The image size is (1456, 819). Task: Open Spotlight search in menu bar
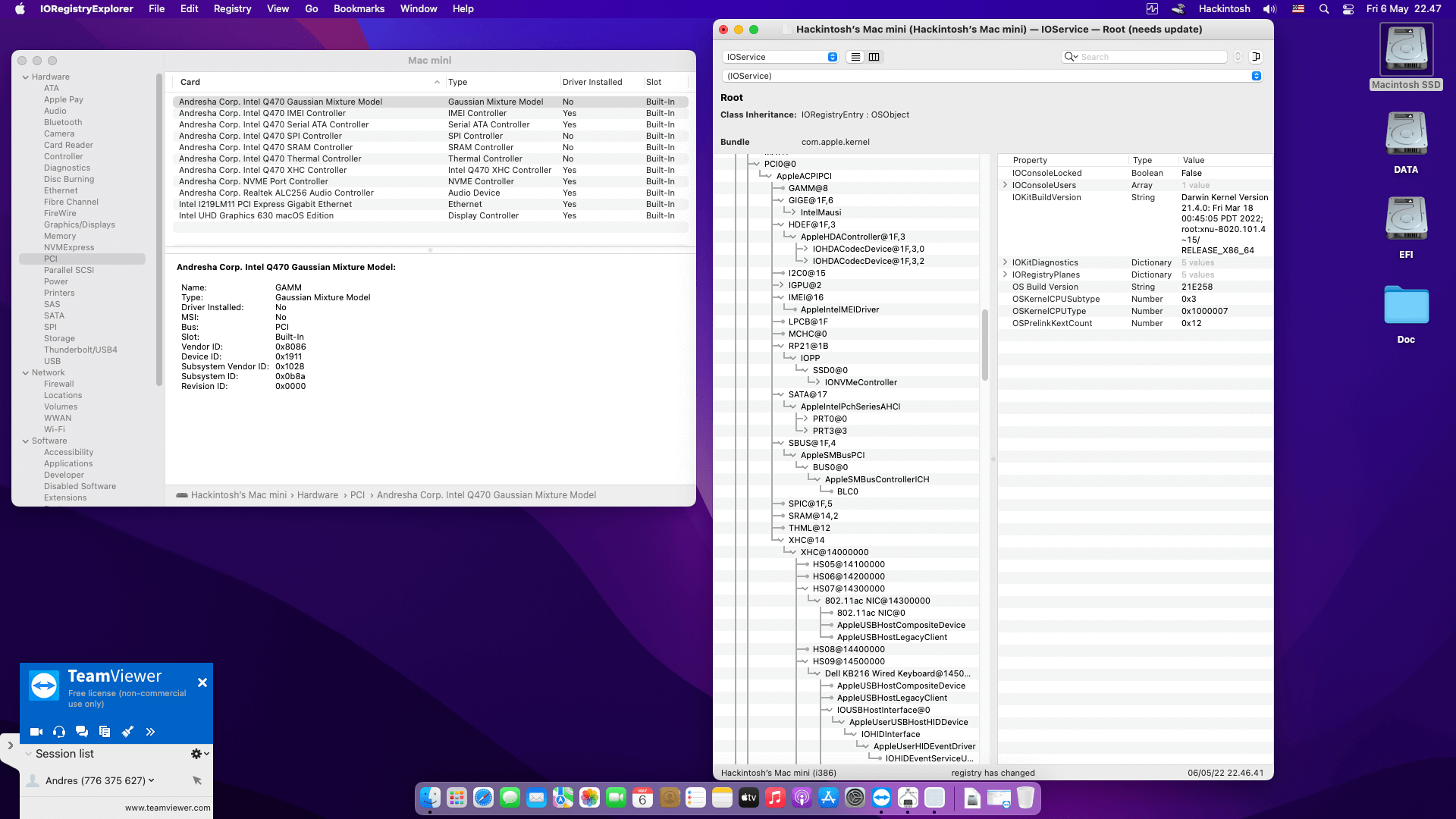click(1324, 9)
